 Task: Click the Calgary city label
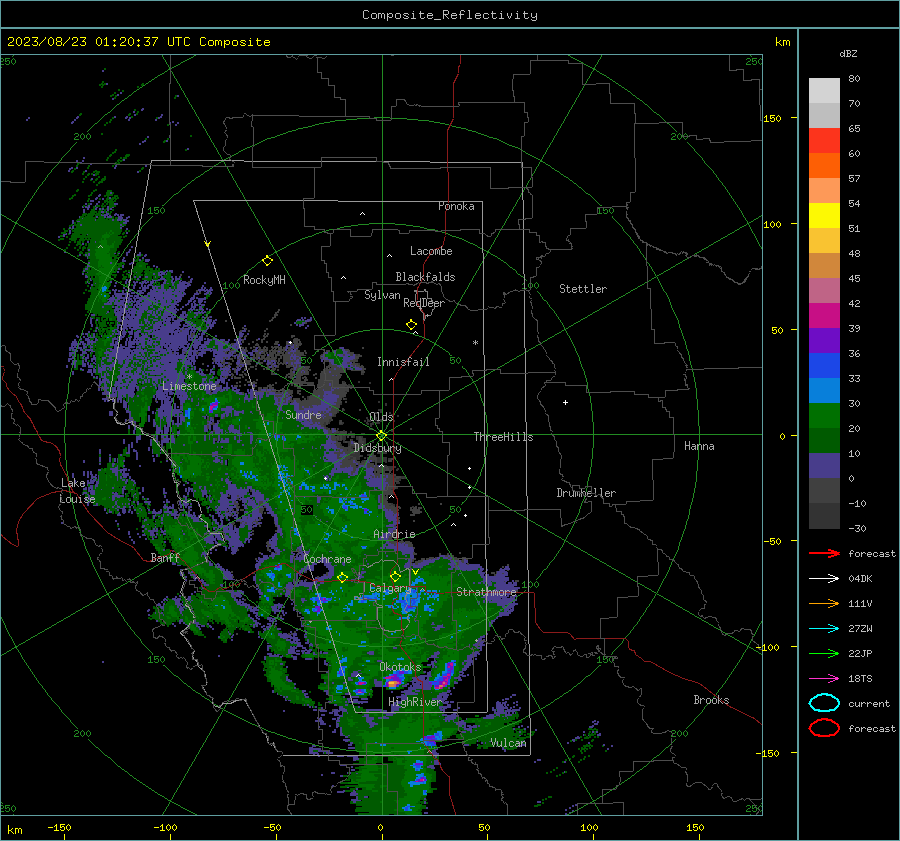click(x=390, y=588)
